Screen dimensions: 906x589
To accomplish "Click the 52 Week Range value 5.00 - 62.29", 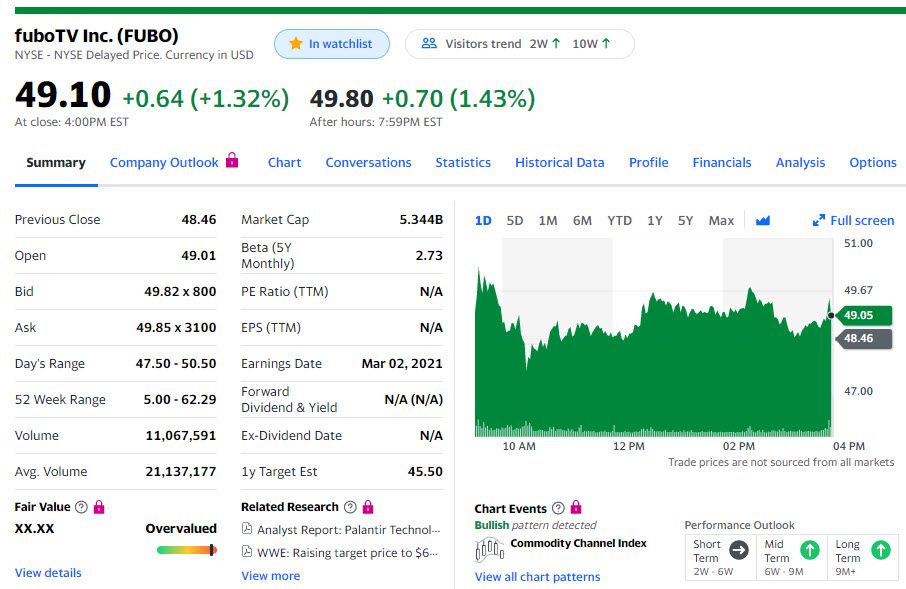I will pos(180,399).
